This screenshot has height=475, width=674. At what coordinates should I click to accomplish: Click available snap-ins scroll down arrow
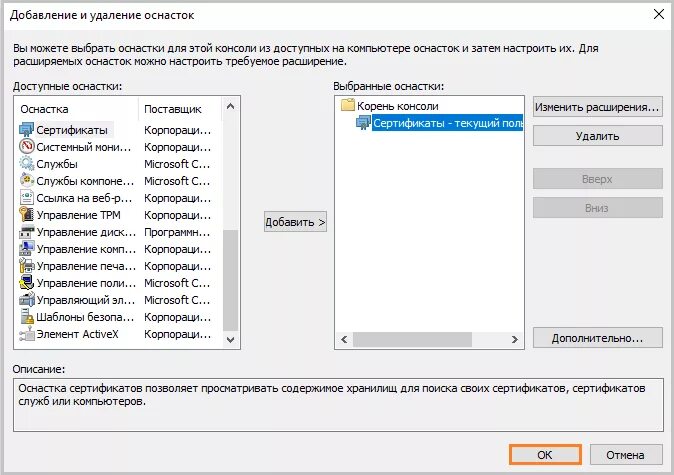coord(230,340)
